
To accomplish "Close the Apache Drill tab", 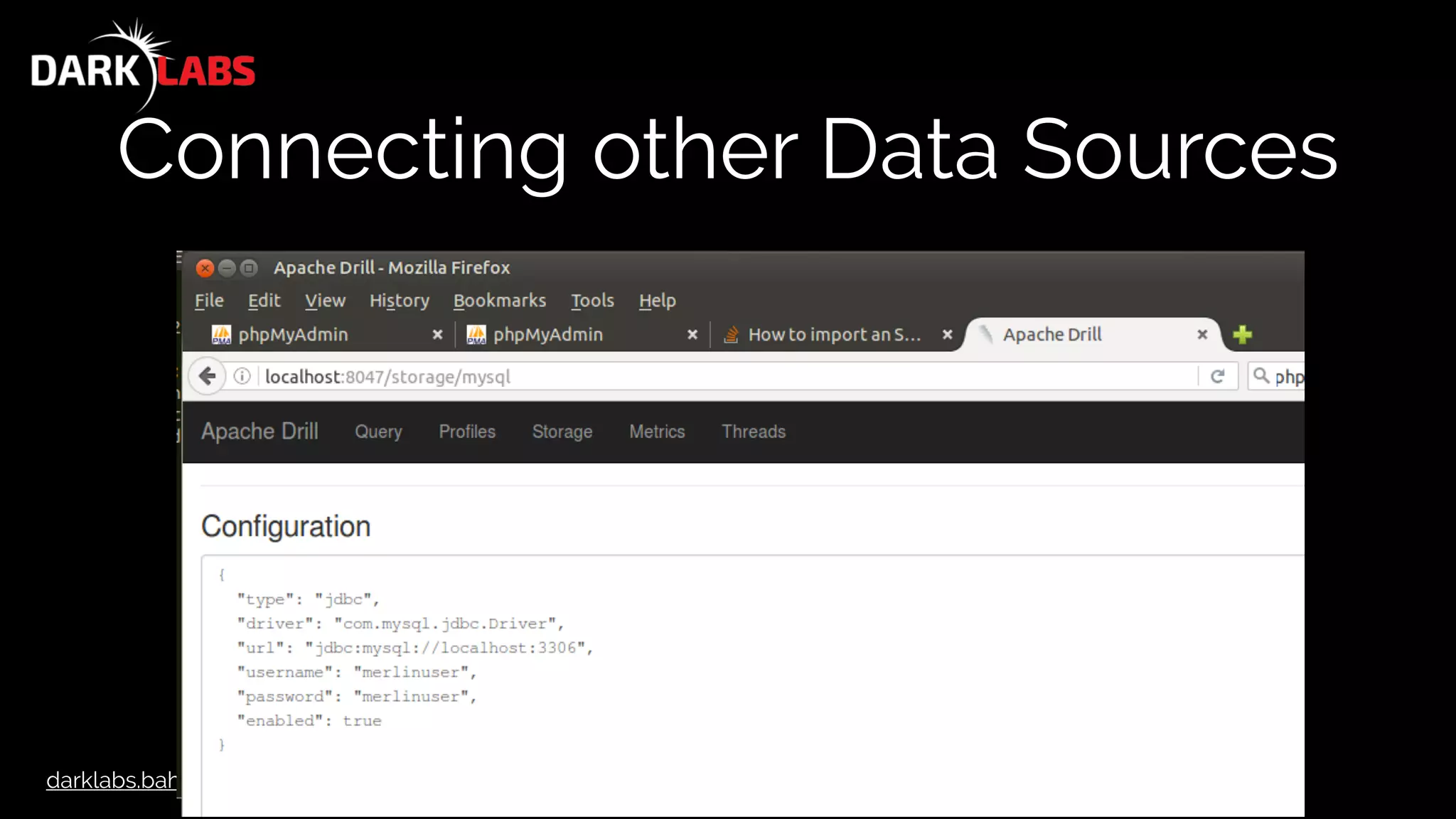I will pyautogui.click(x=1202, y=334).
